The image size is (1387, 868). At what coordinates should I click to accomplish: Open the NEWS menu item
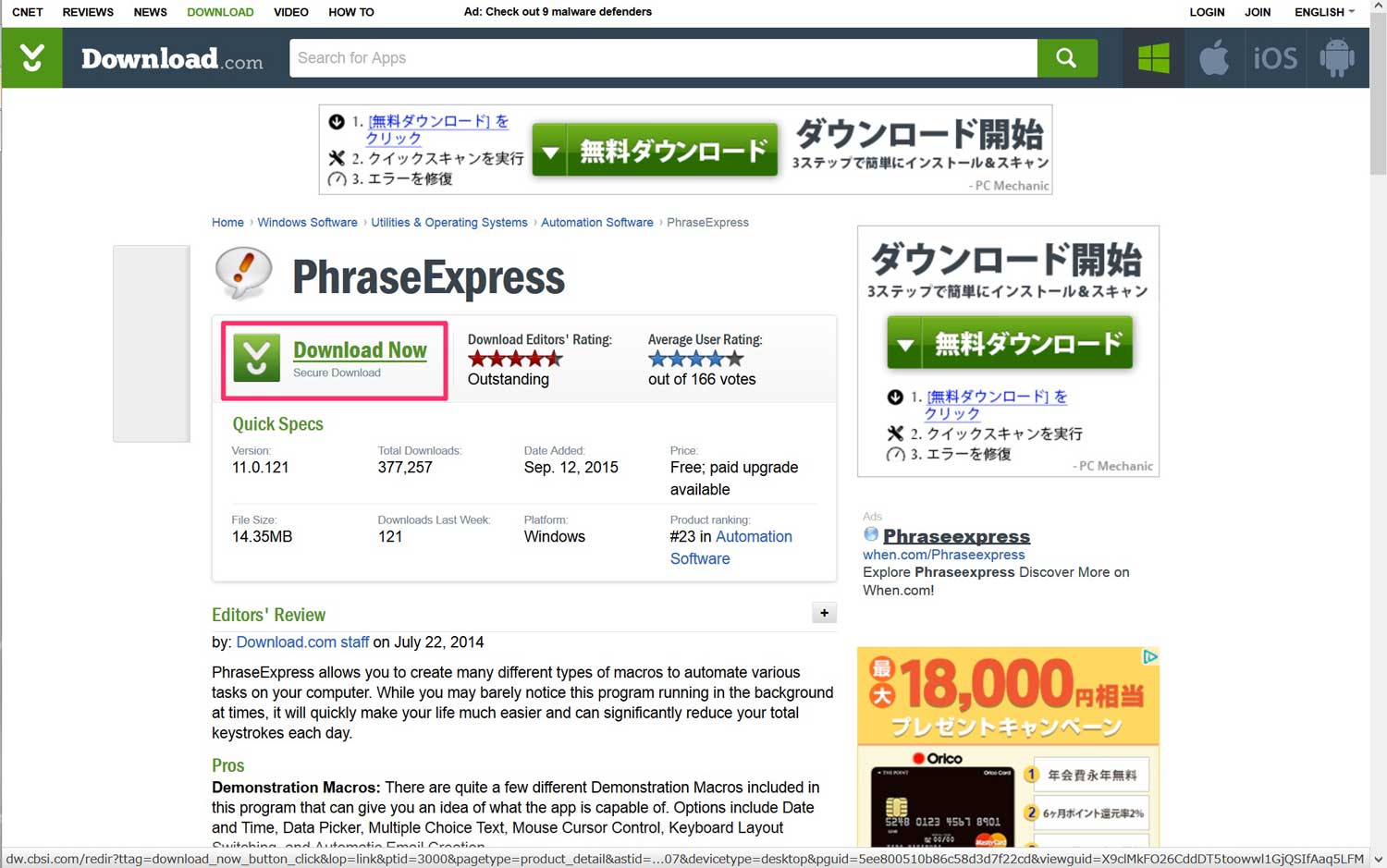pyautogui.click(x=151, y=12)
